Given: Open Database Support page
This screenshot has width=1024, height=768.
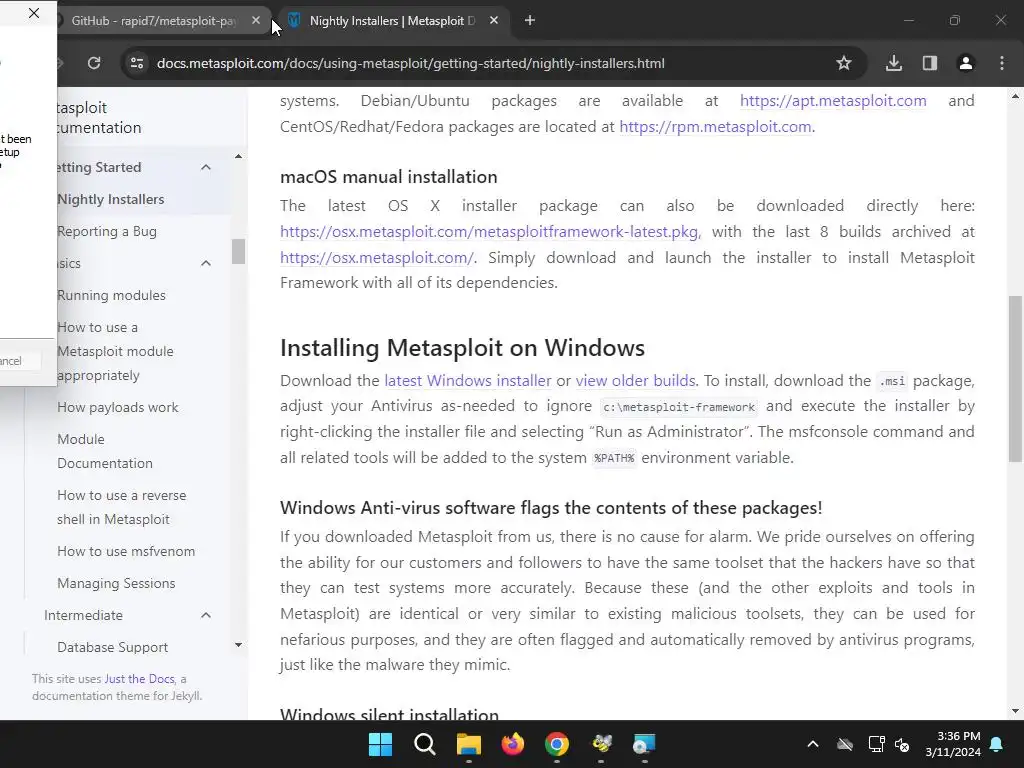Looking at the screenshot, I should click(x=112, y=647).
